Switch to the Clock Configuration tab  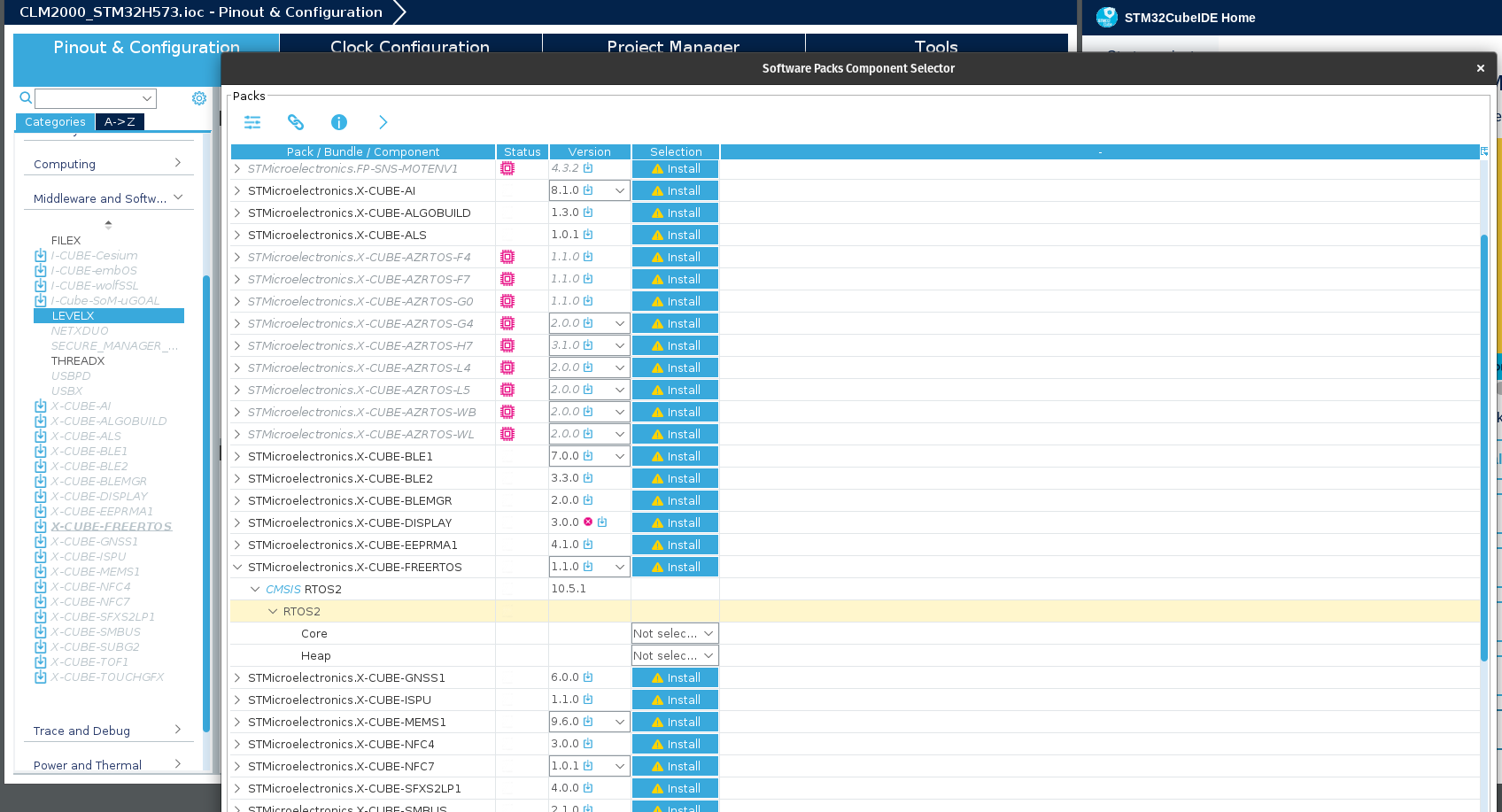point(410,46)
